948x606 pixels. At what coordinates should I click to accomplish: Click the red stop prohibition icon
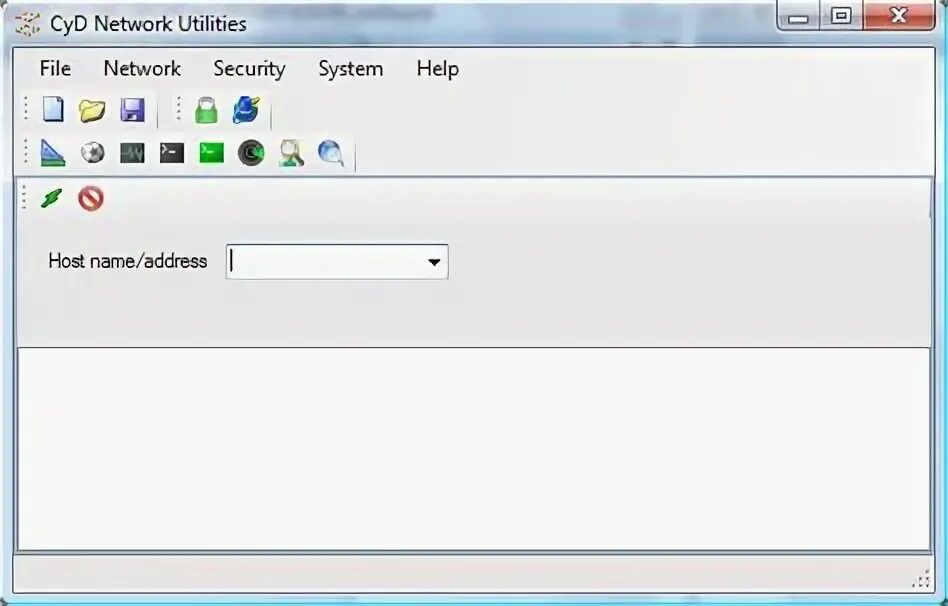(91, 198)
